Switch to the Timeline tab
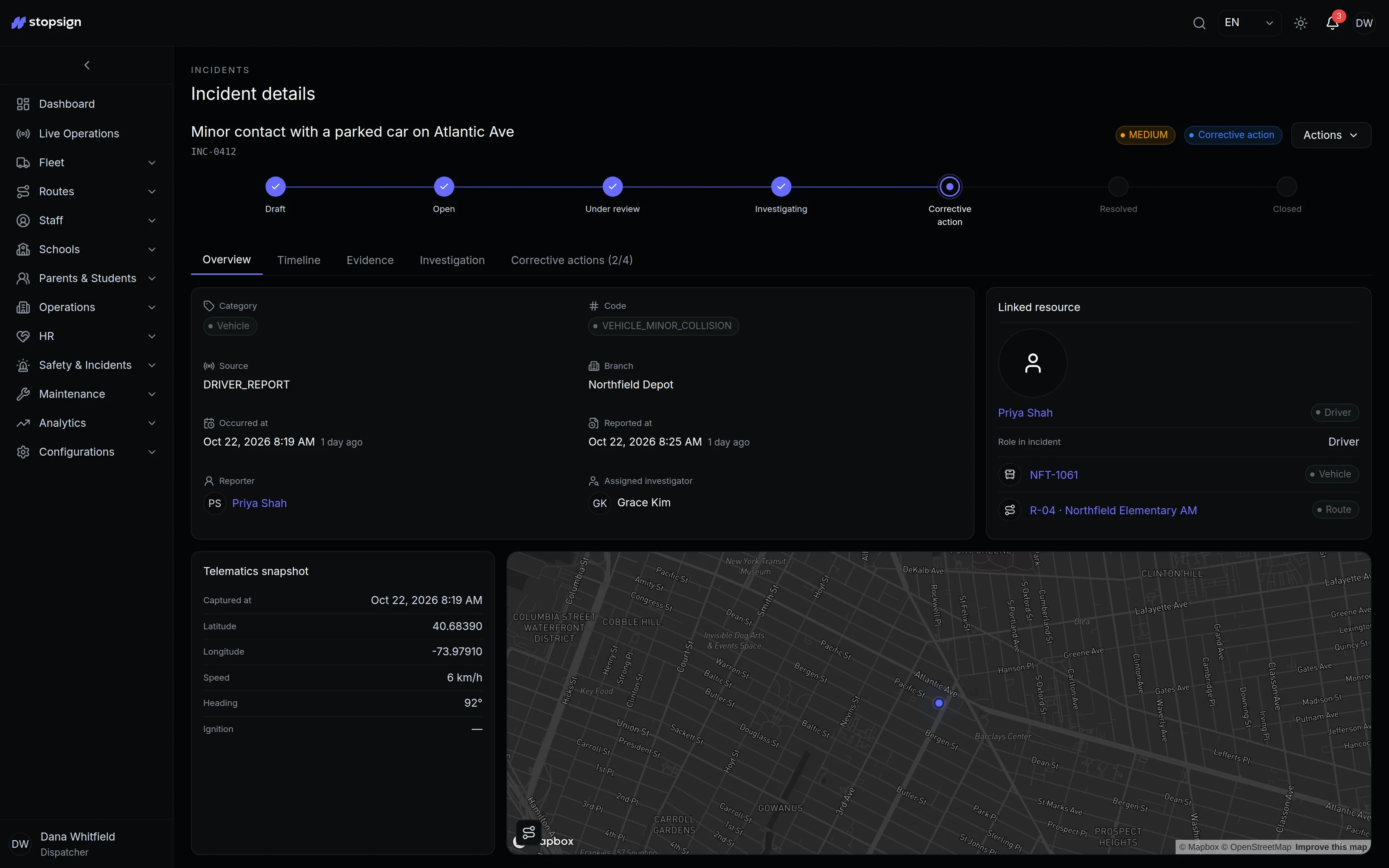The image size is (1389, 868). [x=299, y=261]
